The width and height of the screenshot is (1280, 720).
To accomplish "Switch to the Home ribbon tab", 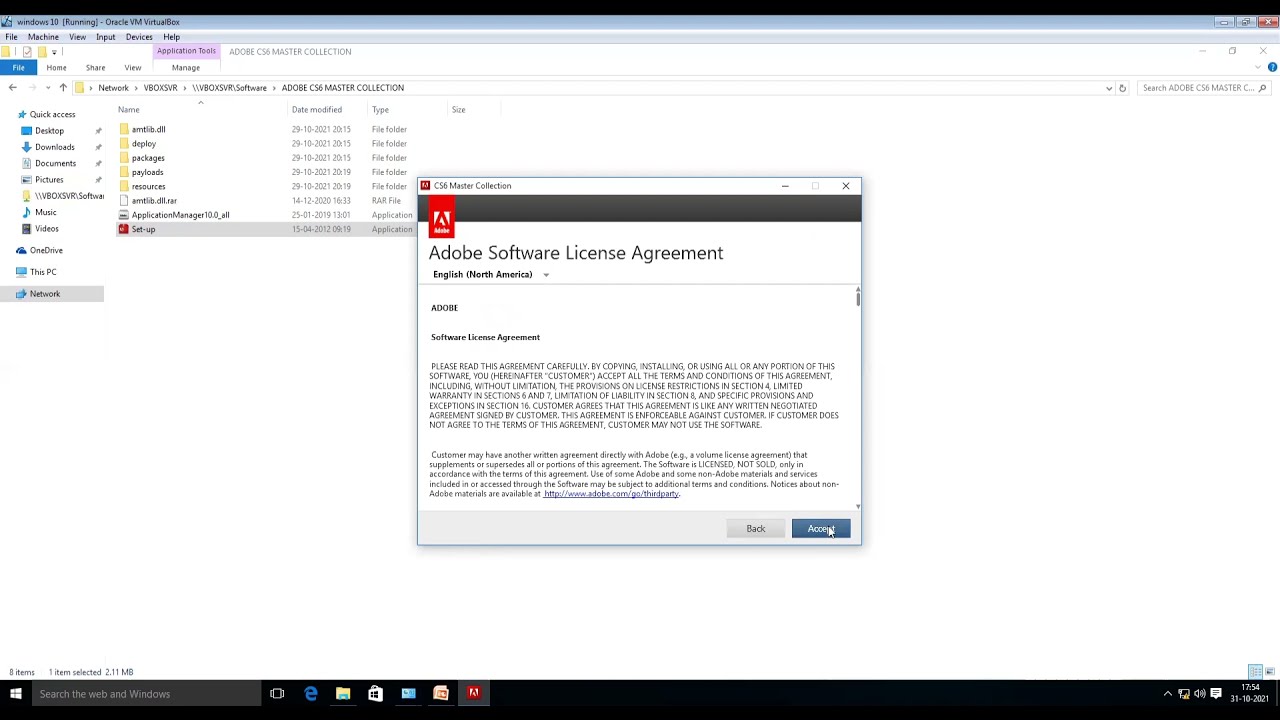I will 56,67.
